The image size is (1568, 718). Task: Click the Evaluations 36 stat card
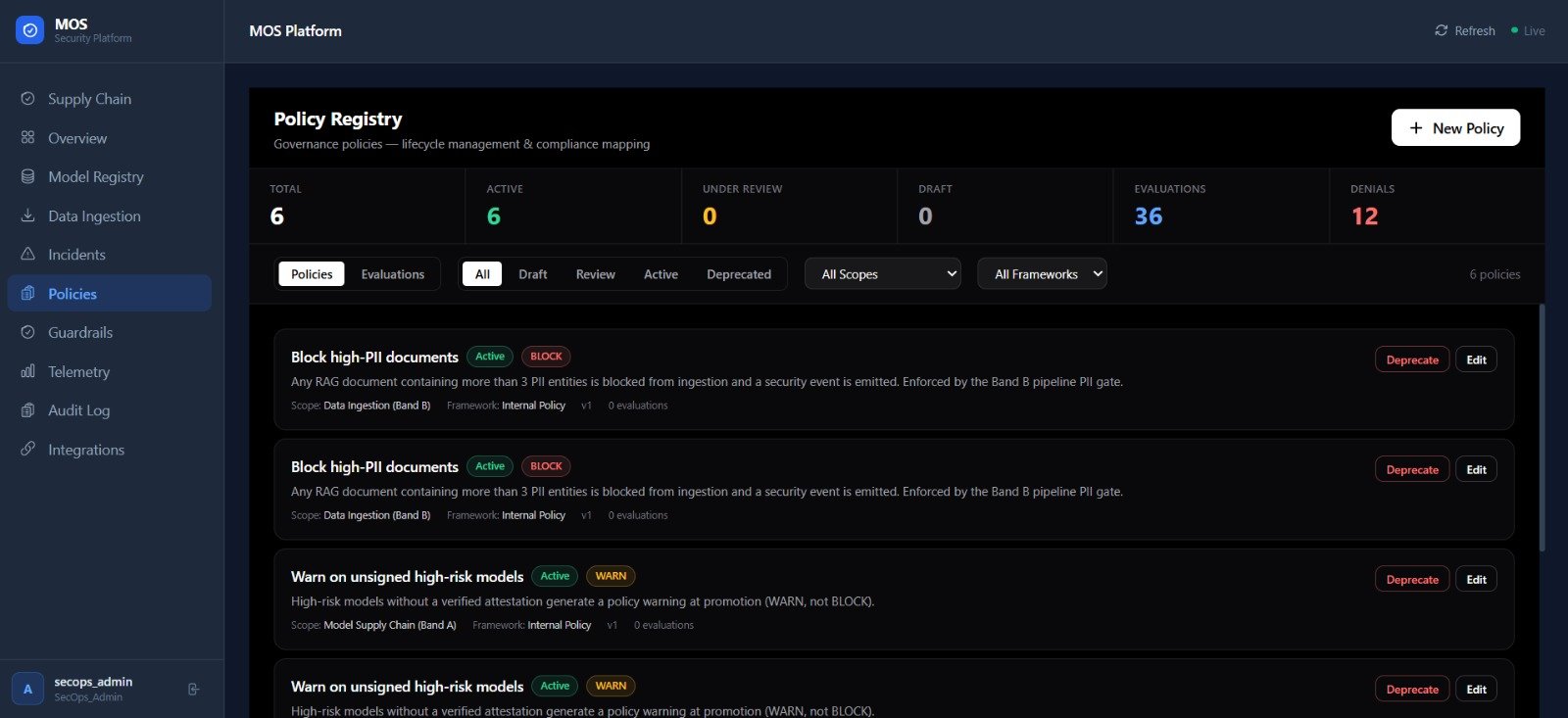click(x=1221, y=206)
